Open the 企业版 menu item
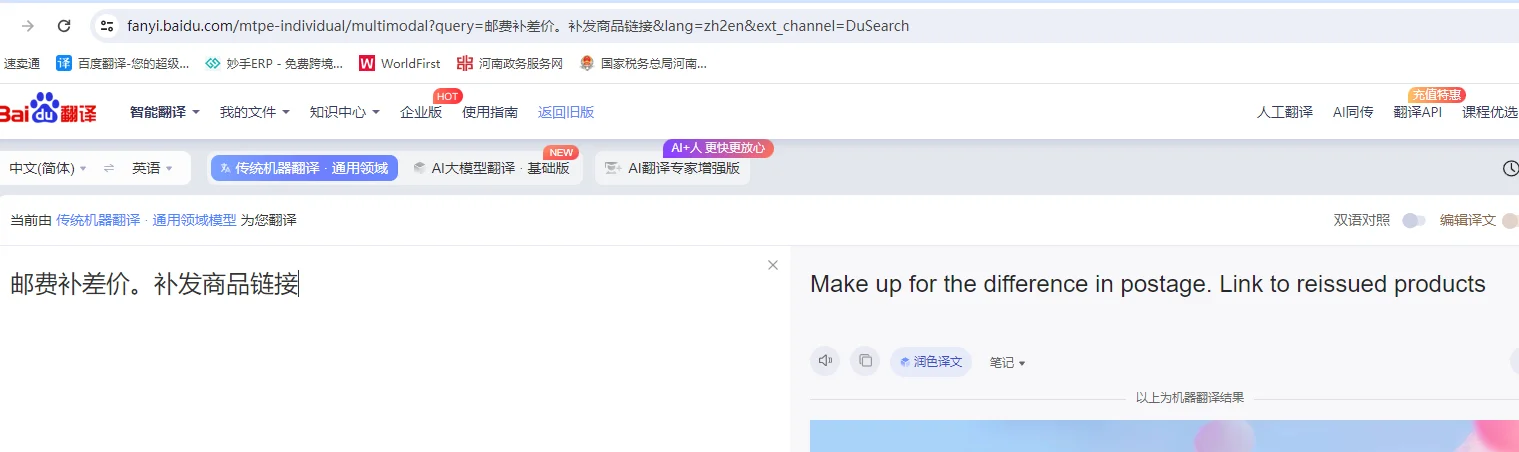The height and width of the screenshot is (452, 1519). click(x=421, y=112)
